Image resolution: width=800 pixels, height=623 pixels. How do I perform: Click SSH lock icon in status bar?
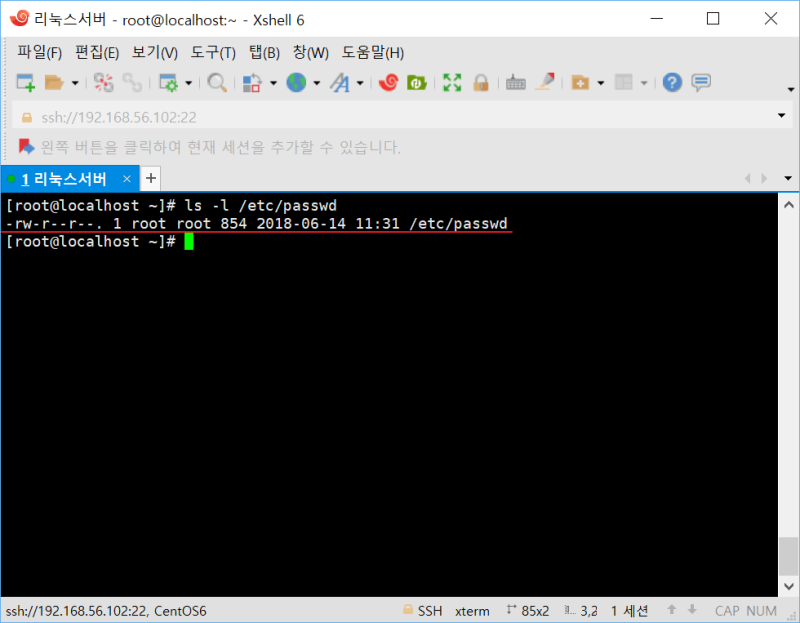pyautogui.click(x=408, y=609)
